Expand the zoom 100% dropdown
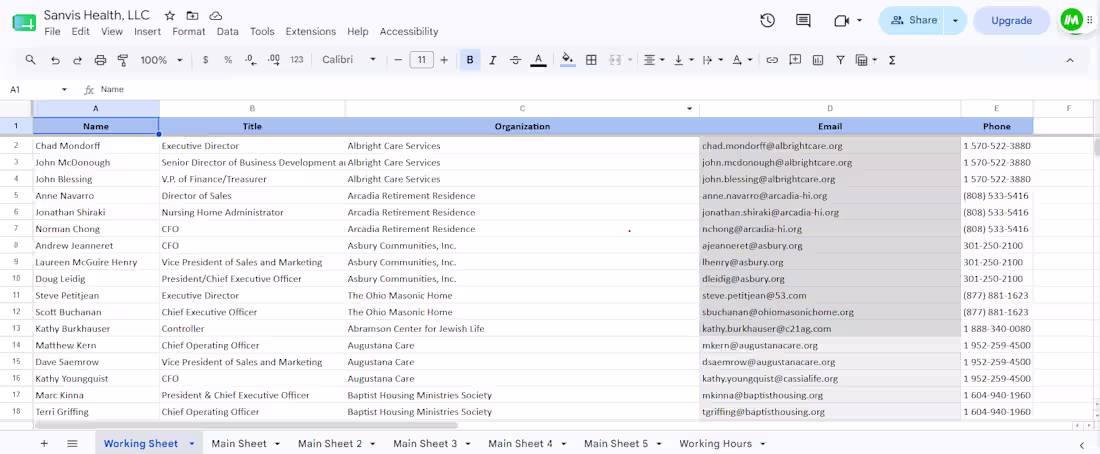Screen dimensions: 1100x454 pos(161,60)
